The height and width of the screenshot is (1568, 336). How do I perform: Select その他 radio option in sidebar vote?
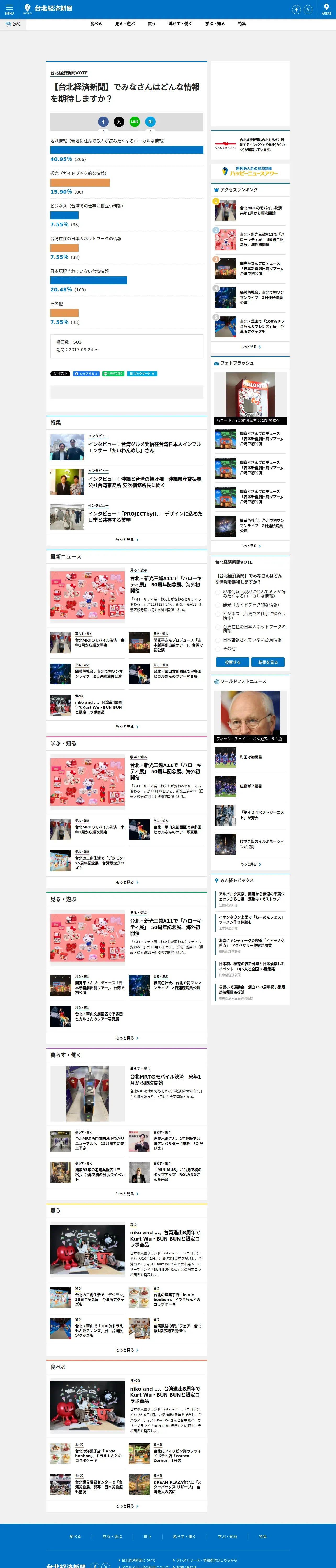(x=218, y=649)
